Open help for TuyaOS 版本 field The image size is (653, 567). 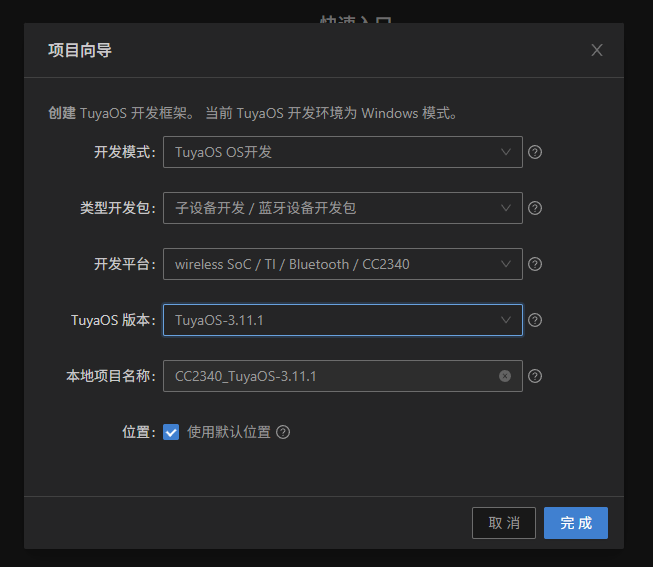535,320
